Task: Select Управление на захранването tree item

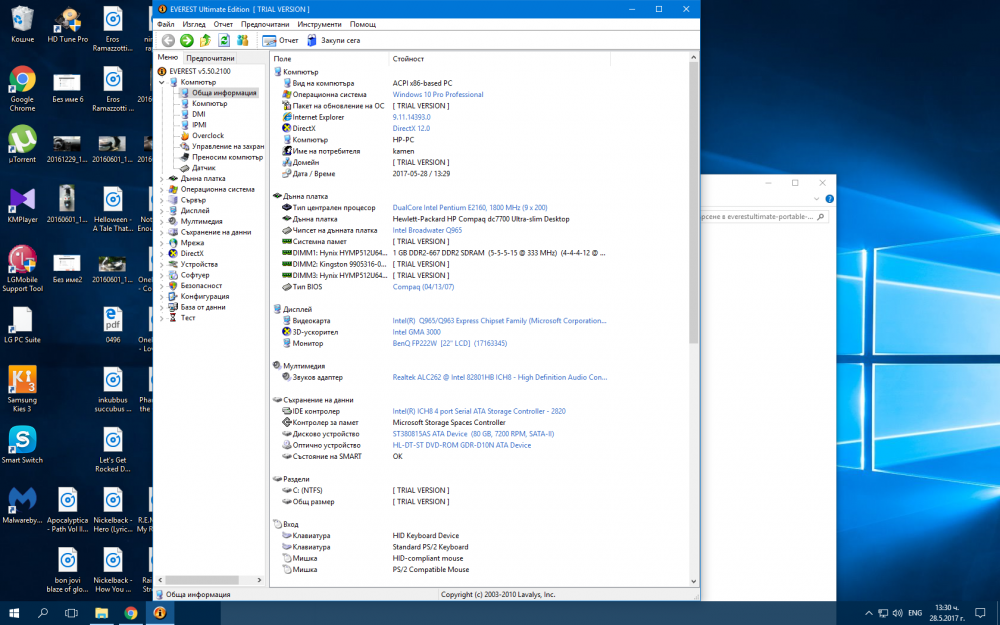Action: tap(228, 147)
